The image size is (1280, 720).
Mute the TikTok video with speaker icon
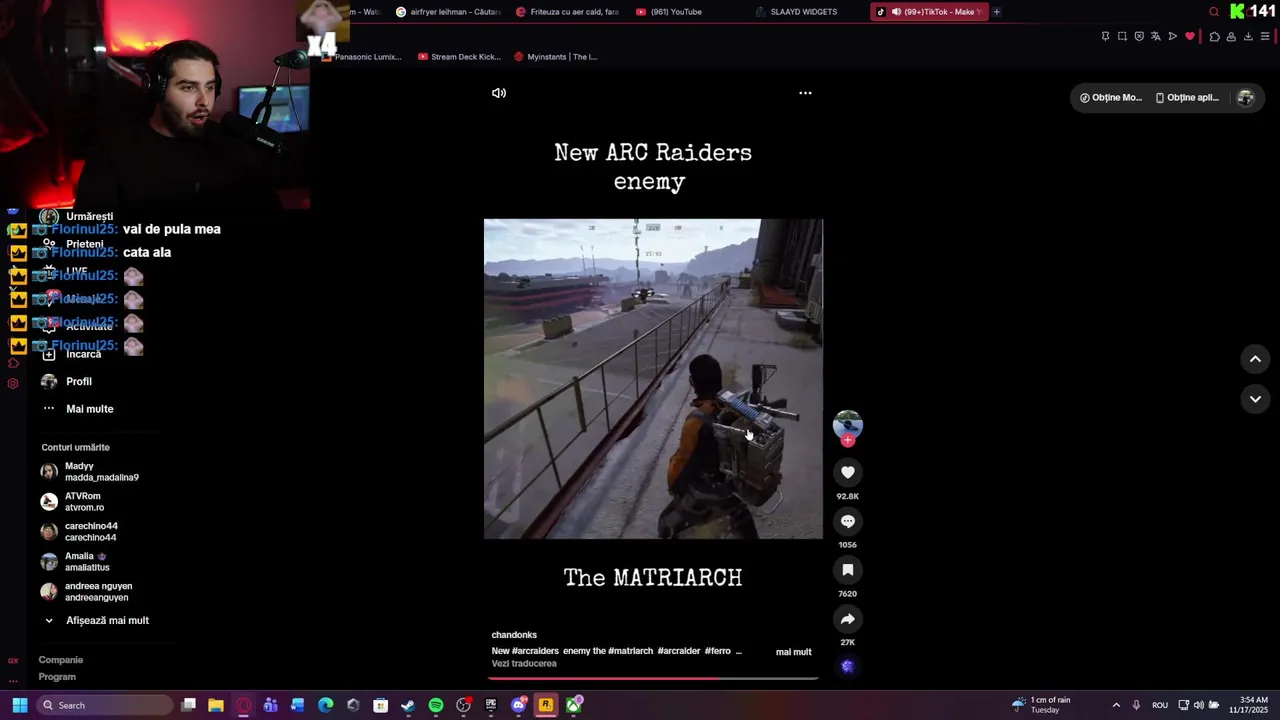click(499, 93)
